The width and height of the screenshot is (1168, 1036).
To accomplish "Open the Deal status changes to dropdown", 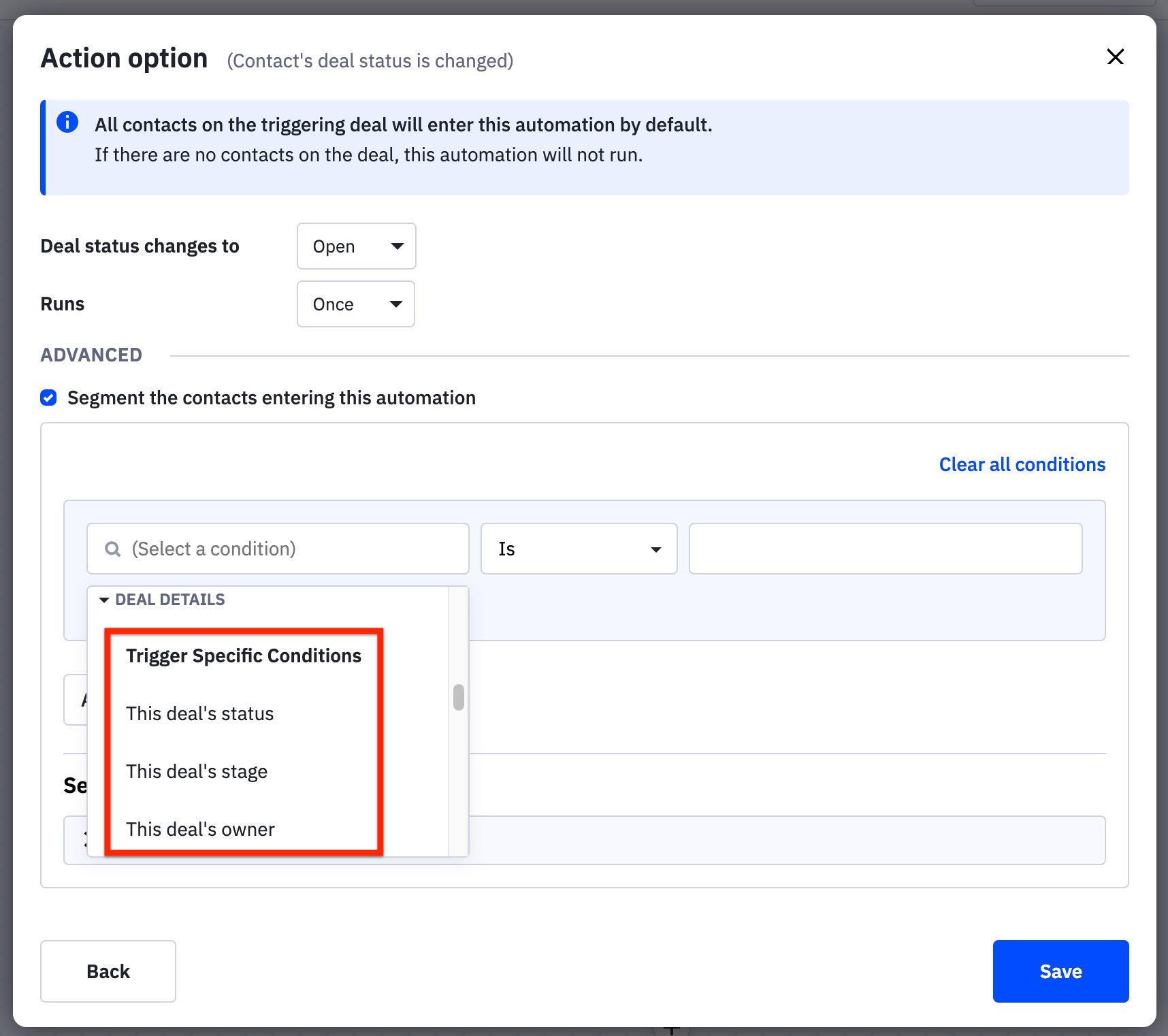I will coord(356,246).
